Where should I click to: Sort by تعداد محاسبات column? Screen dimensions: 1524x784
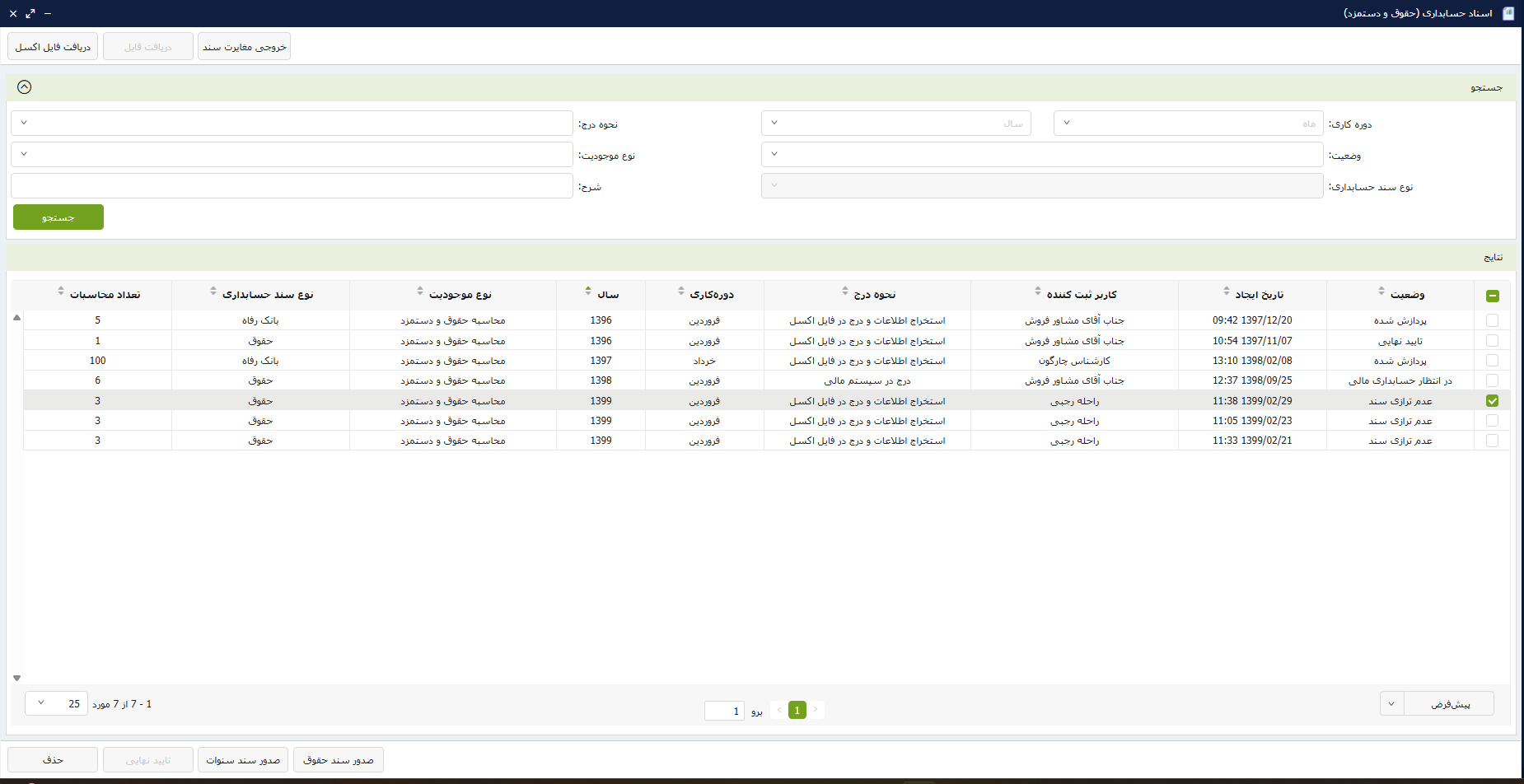(x=105, y=295)
